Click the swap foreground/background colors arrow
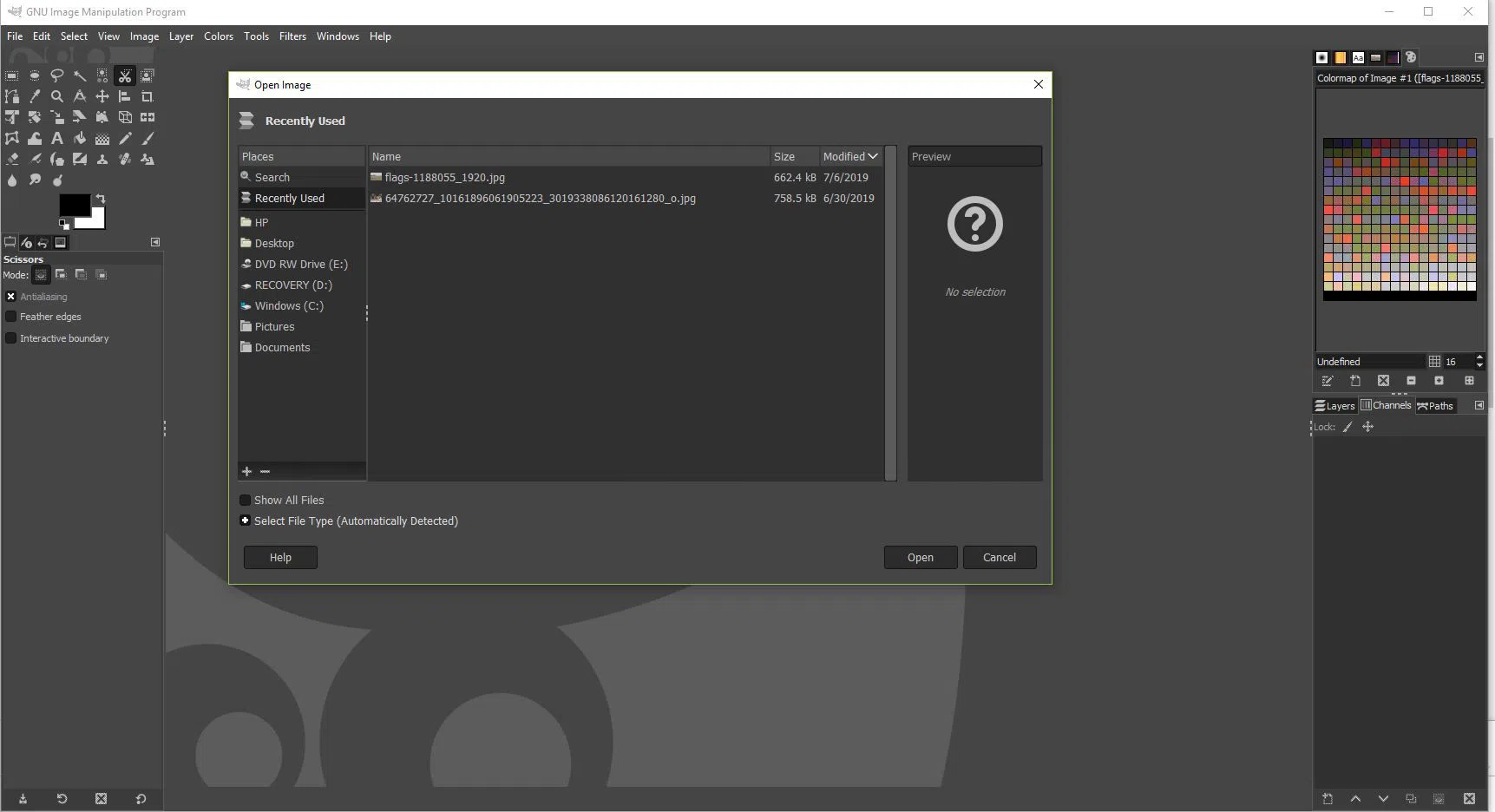 (x=101, y=199)
